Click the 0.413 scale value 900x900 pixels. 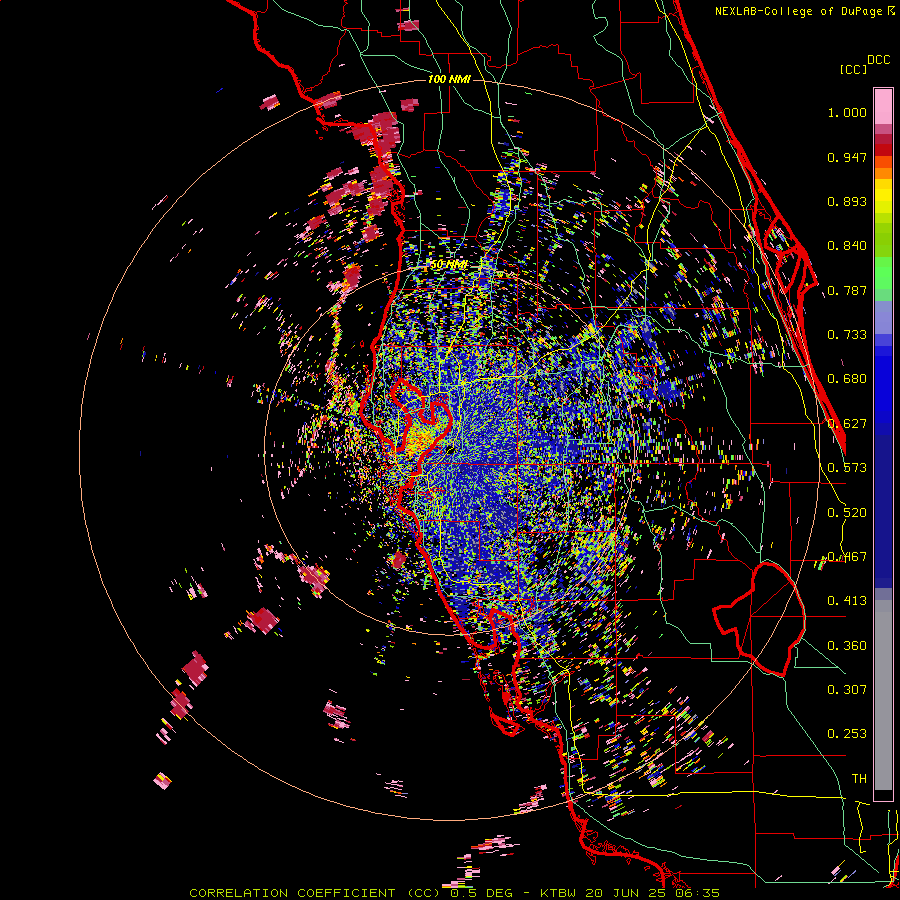pos(847,601)
